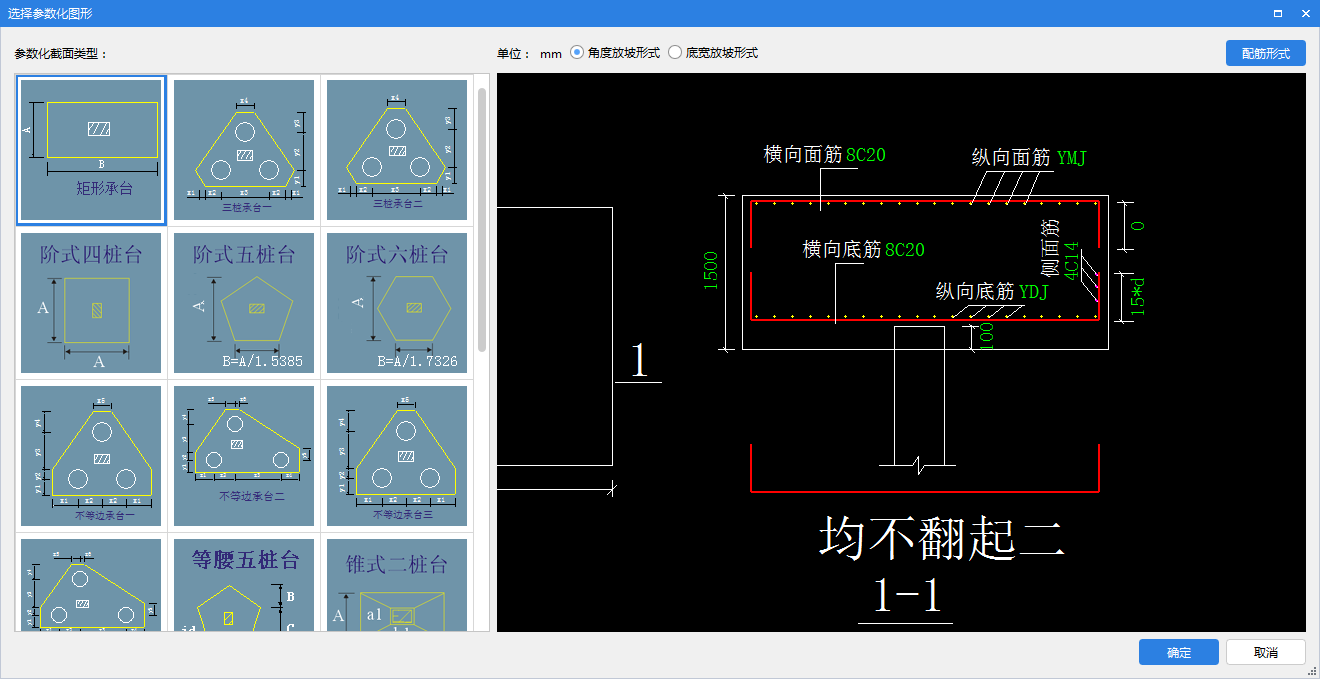Viewport: 1320px width, 679px height.
Task: Edit the 侧面筋 4C14 value
Action: 1071,260
